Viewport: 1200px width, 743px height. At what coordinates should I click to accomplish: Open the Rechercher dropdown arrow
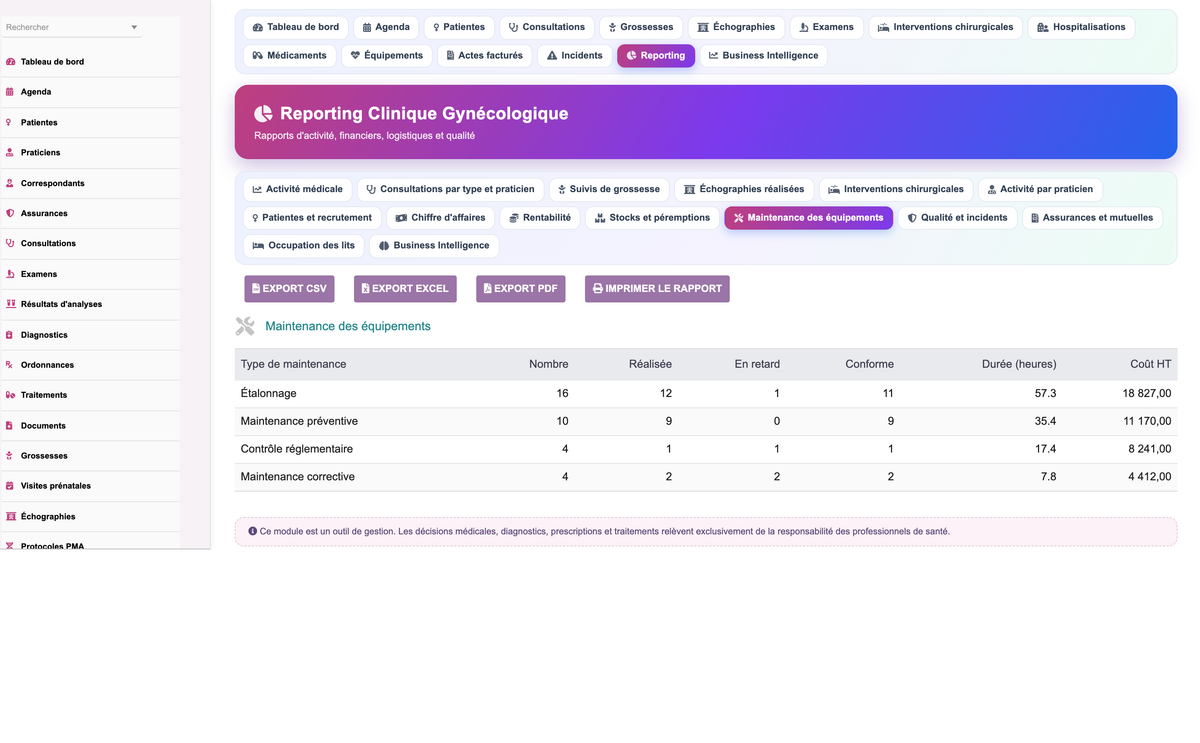[134, 27]
